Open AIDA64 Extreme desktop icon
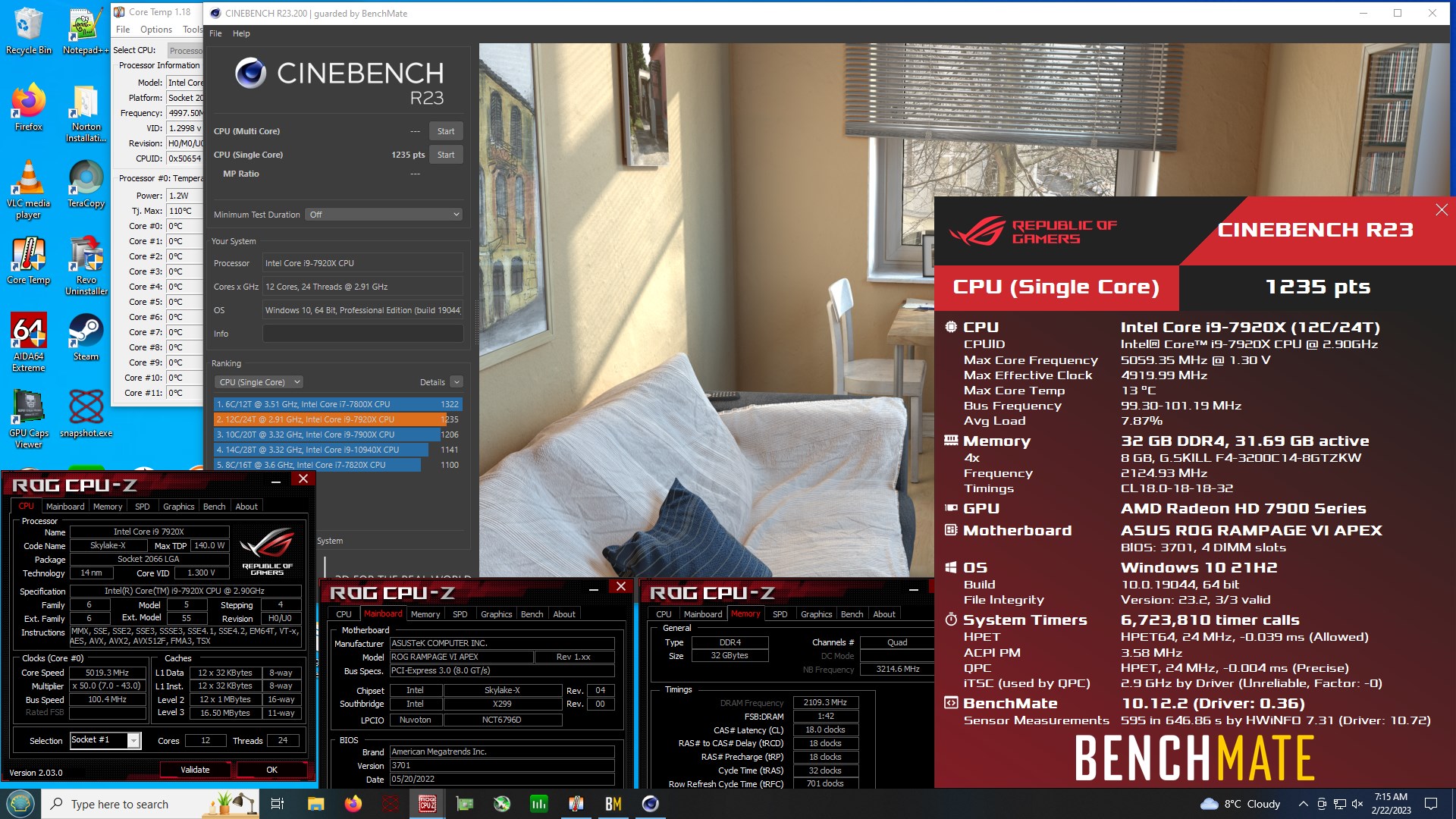Image resolution: width=1456 pixels, height=819 pixels. click(x=28, y=343)
